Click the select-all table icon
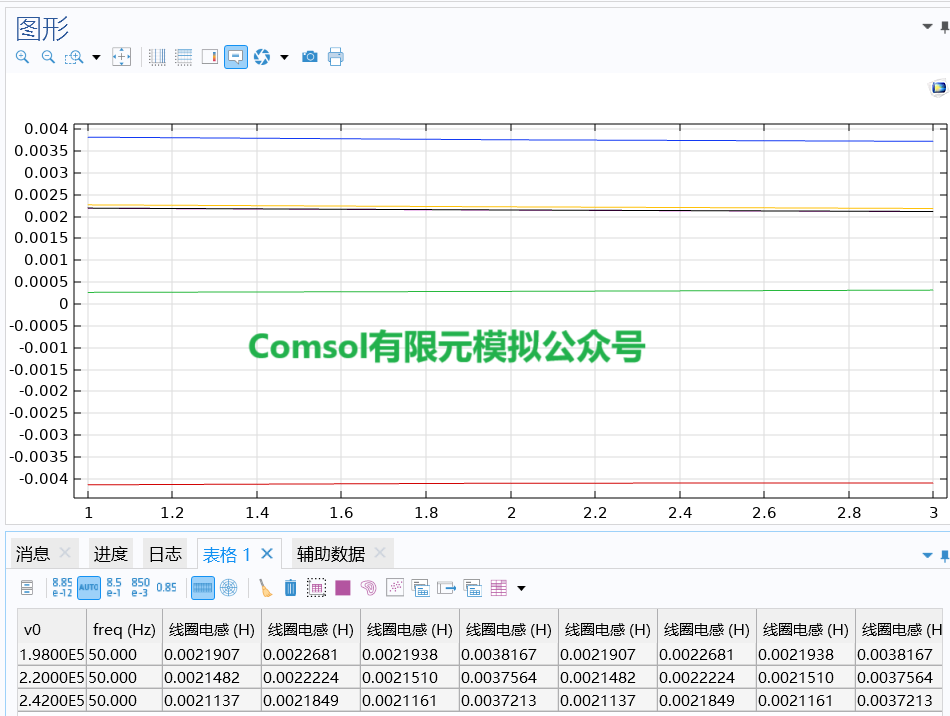Screen dimensions: 950x716 click(x=316, y=588)
